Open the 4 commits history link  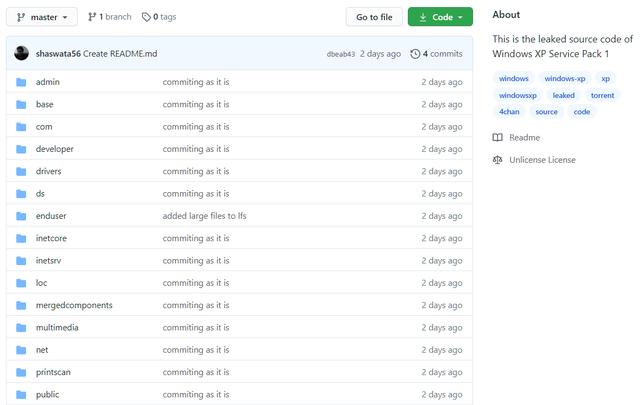pyautogui.click(x=436, y=54)
